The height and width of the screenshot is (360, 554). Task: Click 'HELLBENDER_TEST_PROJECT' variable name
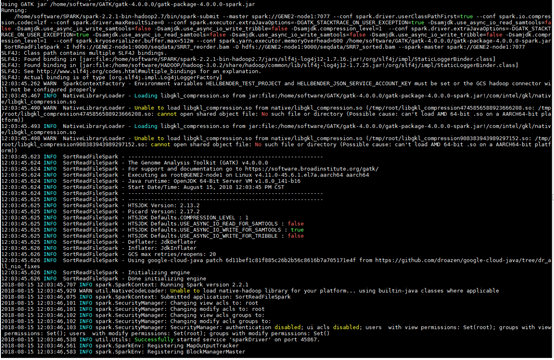point(243,83)
